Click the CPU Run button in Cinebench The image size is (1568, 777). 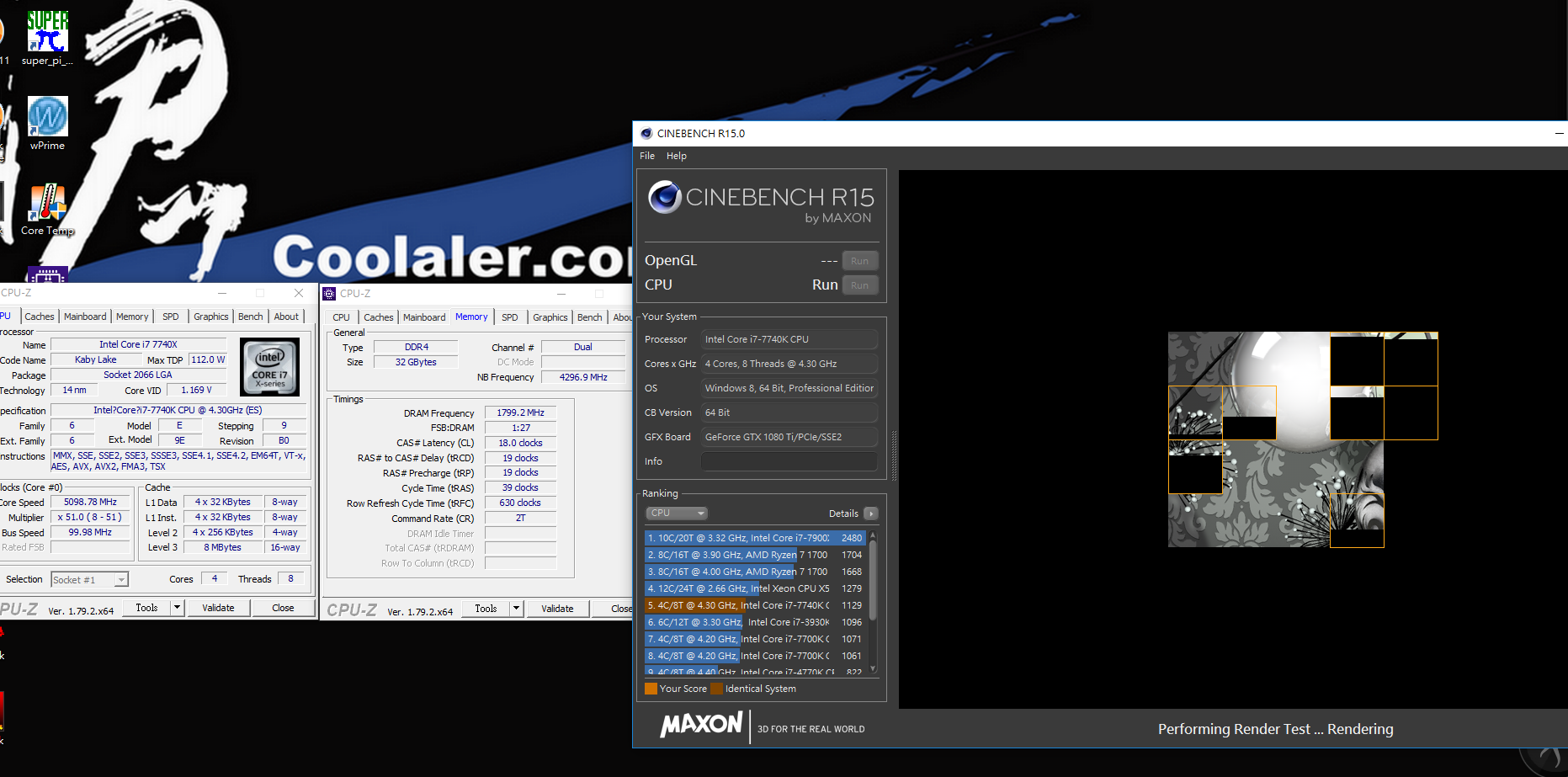coord(859,285)
